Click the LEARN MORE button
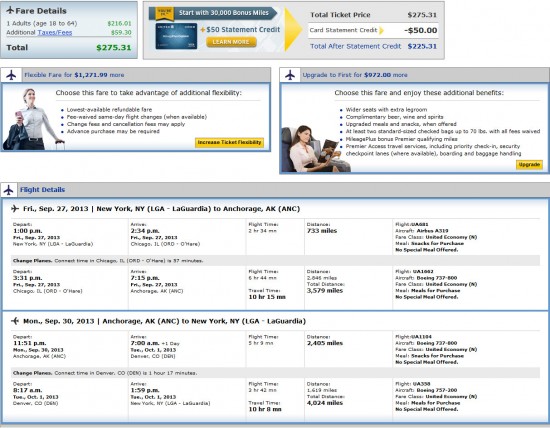Image resolution: width=550 pixels, height=428 pixels. pyautogui.click(x=231, y=42)
